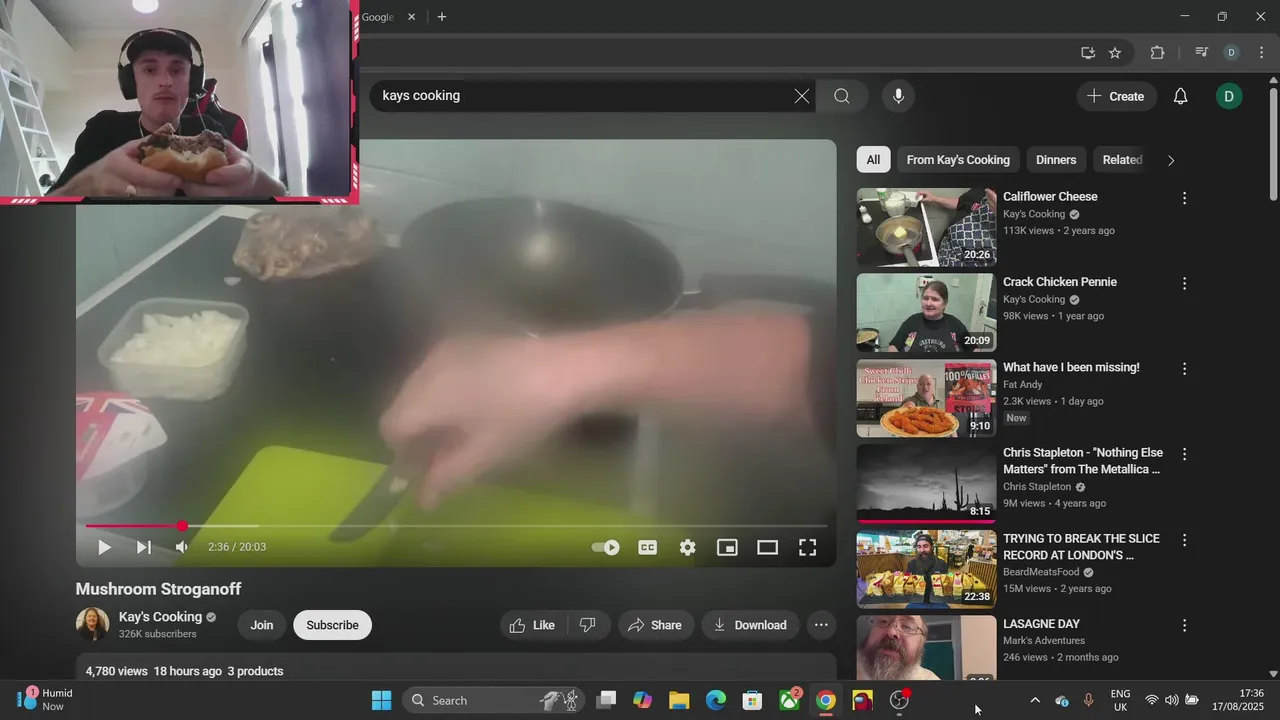Viewport: 1280px width, 720px height.
Task: Open Chrome profile D avatar
Action: 1232,53
